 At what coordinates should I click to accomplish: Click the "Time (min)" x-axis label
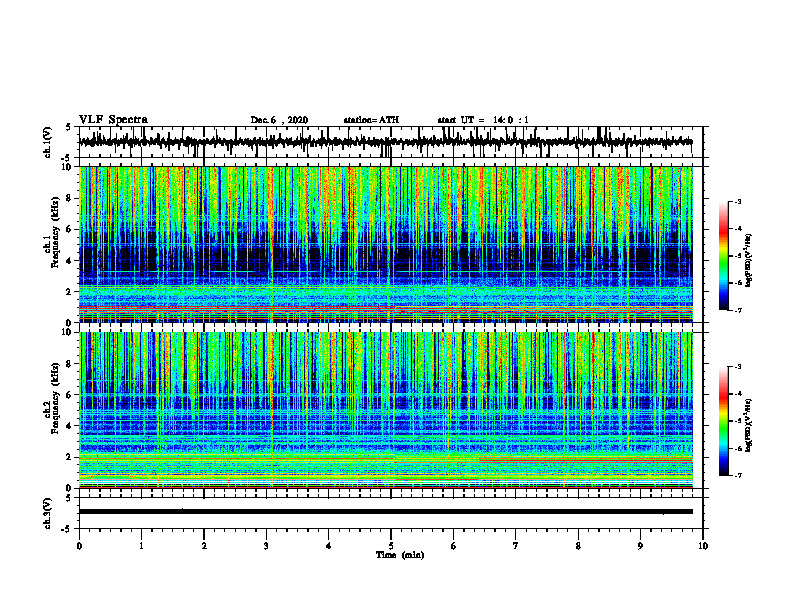400,555
